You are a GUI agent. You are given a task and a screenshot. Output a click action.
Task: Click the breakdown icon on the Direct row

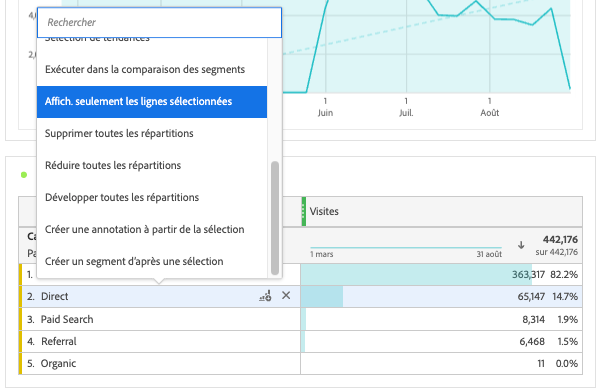click(x=265, y=296)
